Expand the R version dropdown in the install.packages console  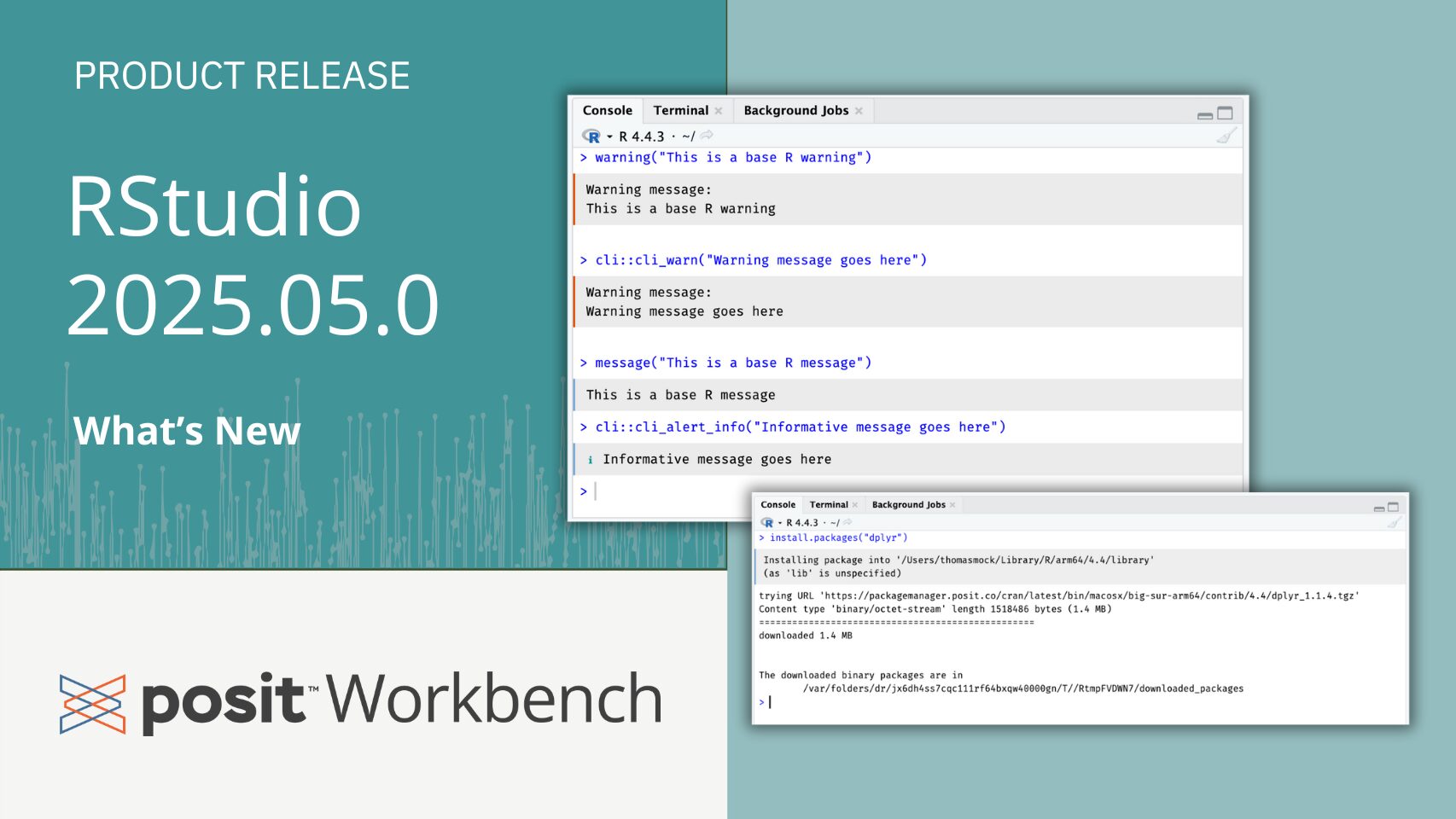pyautogui.click(x=780, y=523)
